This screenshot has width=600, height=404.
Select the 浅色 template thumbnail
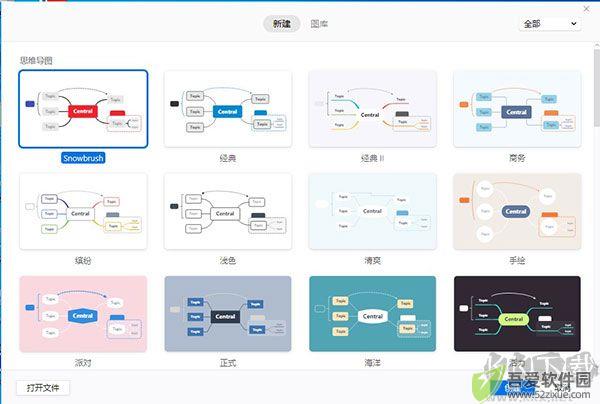(x=228, y=211)
